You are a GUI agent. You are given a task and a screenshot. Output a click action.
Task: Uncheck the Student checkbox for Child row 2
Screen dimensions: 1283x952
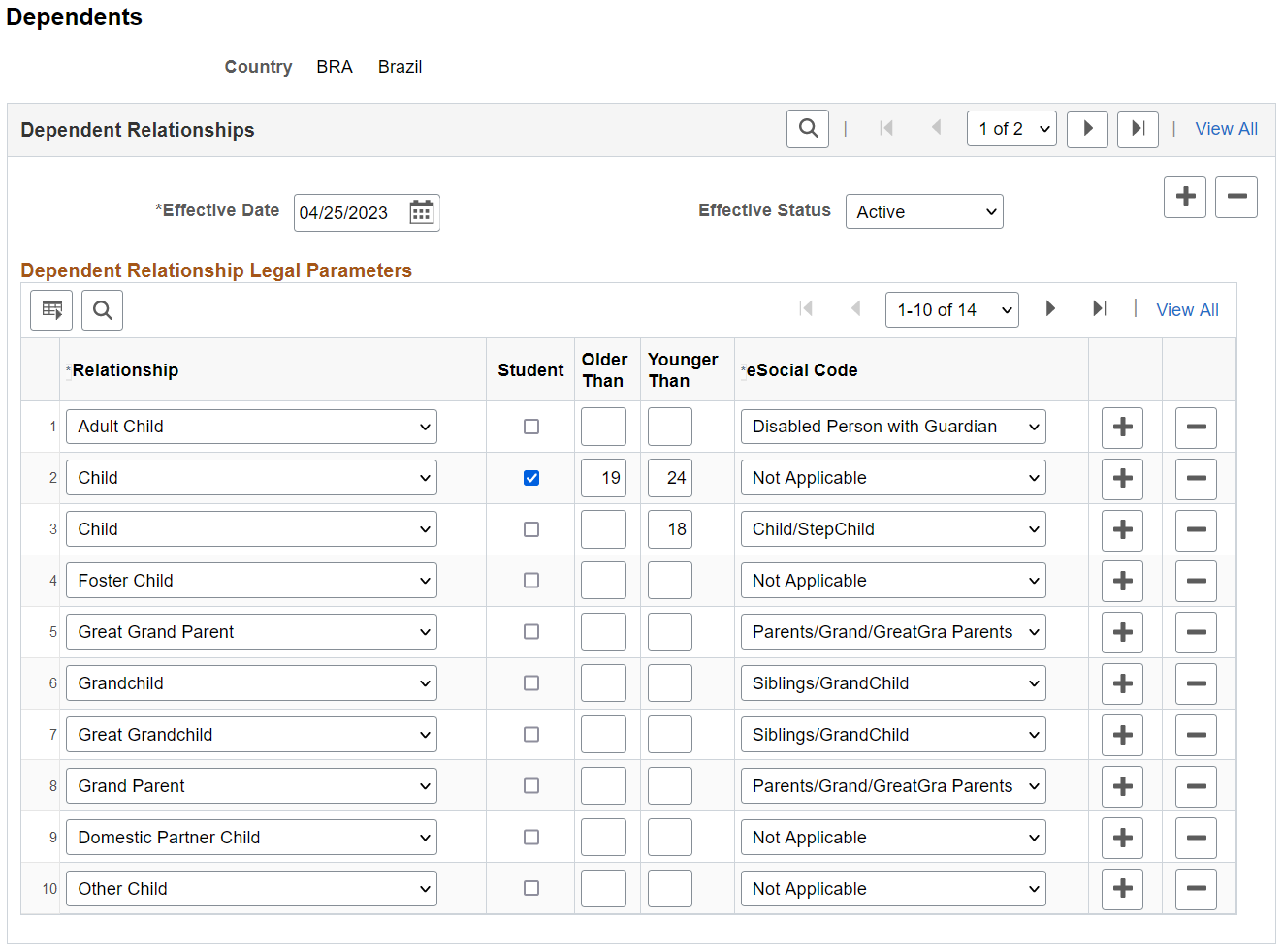click(531, 478)
